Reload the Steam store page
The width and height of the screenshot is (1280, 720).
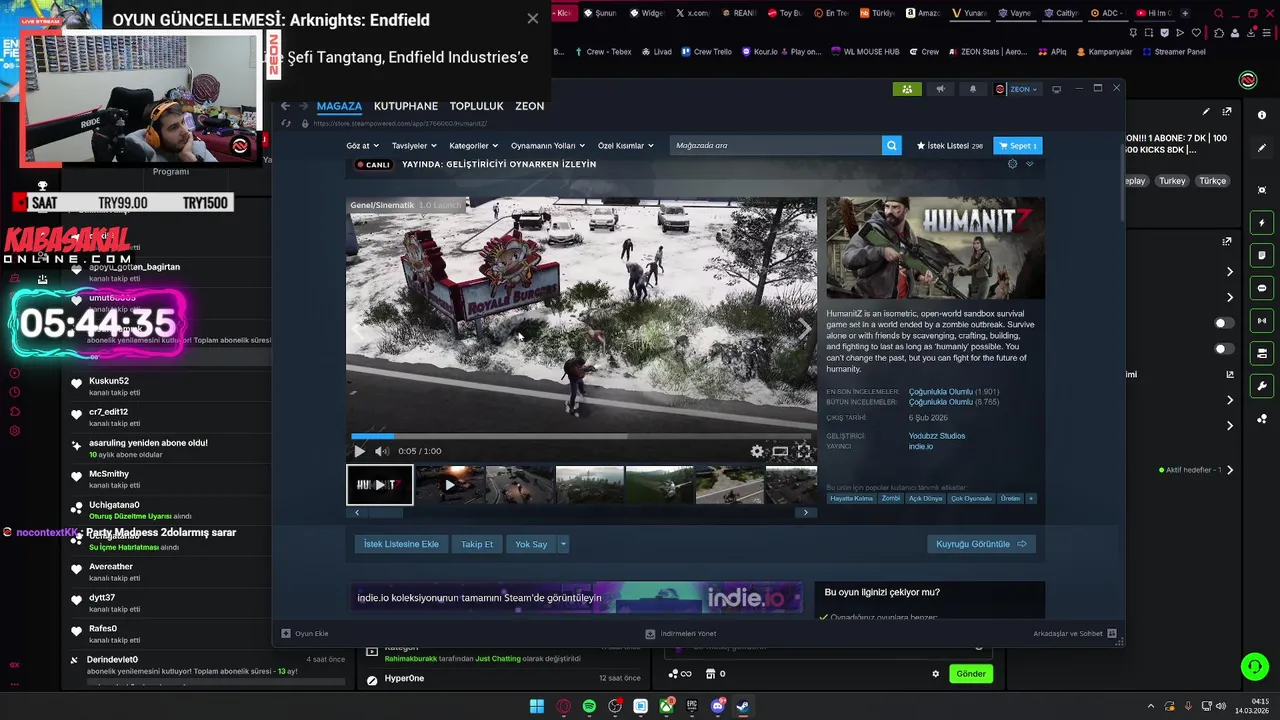(x=287, y=123)
